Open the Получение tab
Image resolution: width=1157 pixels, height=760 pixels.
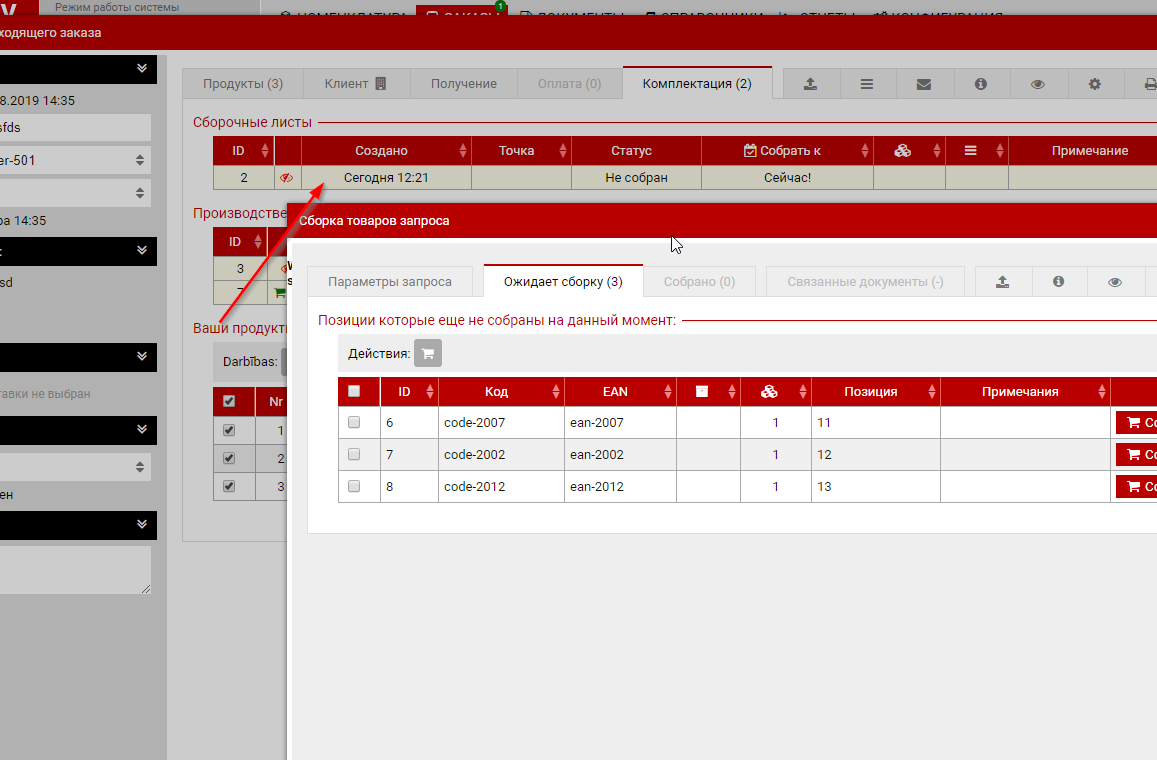click(x=463, y=84)
